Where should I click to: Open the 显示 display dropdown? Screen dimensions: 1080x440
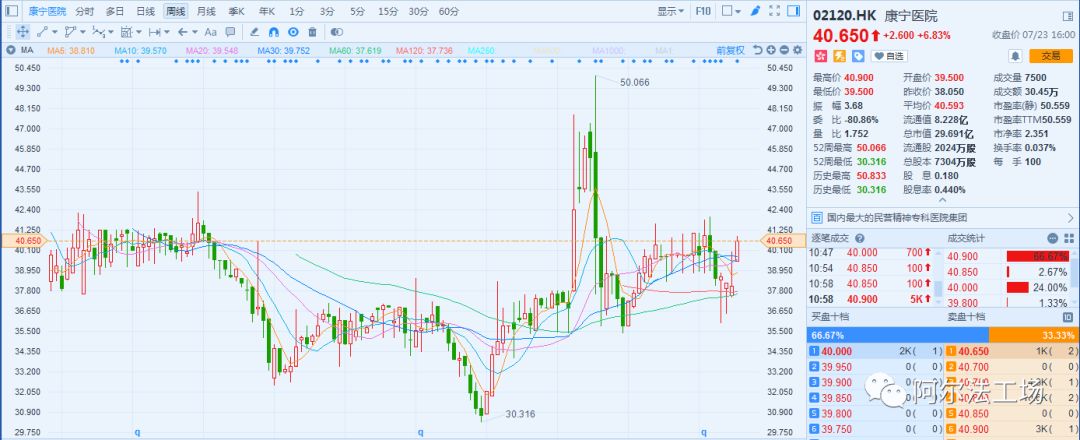coord(670,11)
